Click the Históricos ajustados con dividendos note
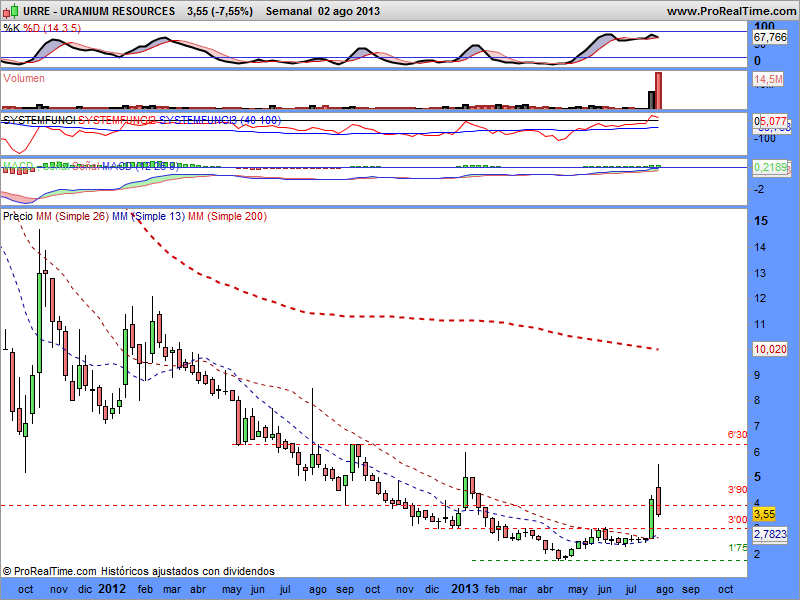The image size is (800, 600). point(187,571)
